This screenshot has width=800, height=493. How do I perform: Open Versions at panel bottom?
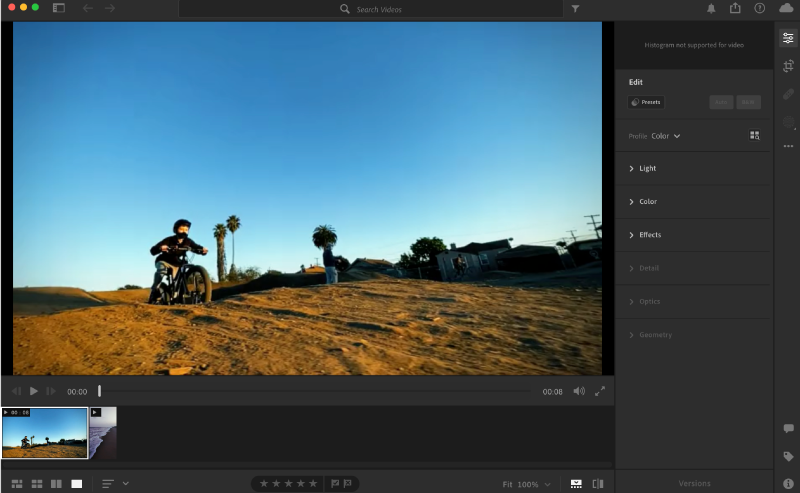coord(694,483)
